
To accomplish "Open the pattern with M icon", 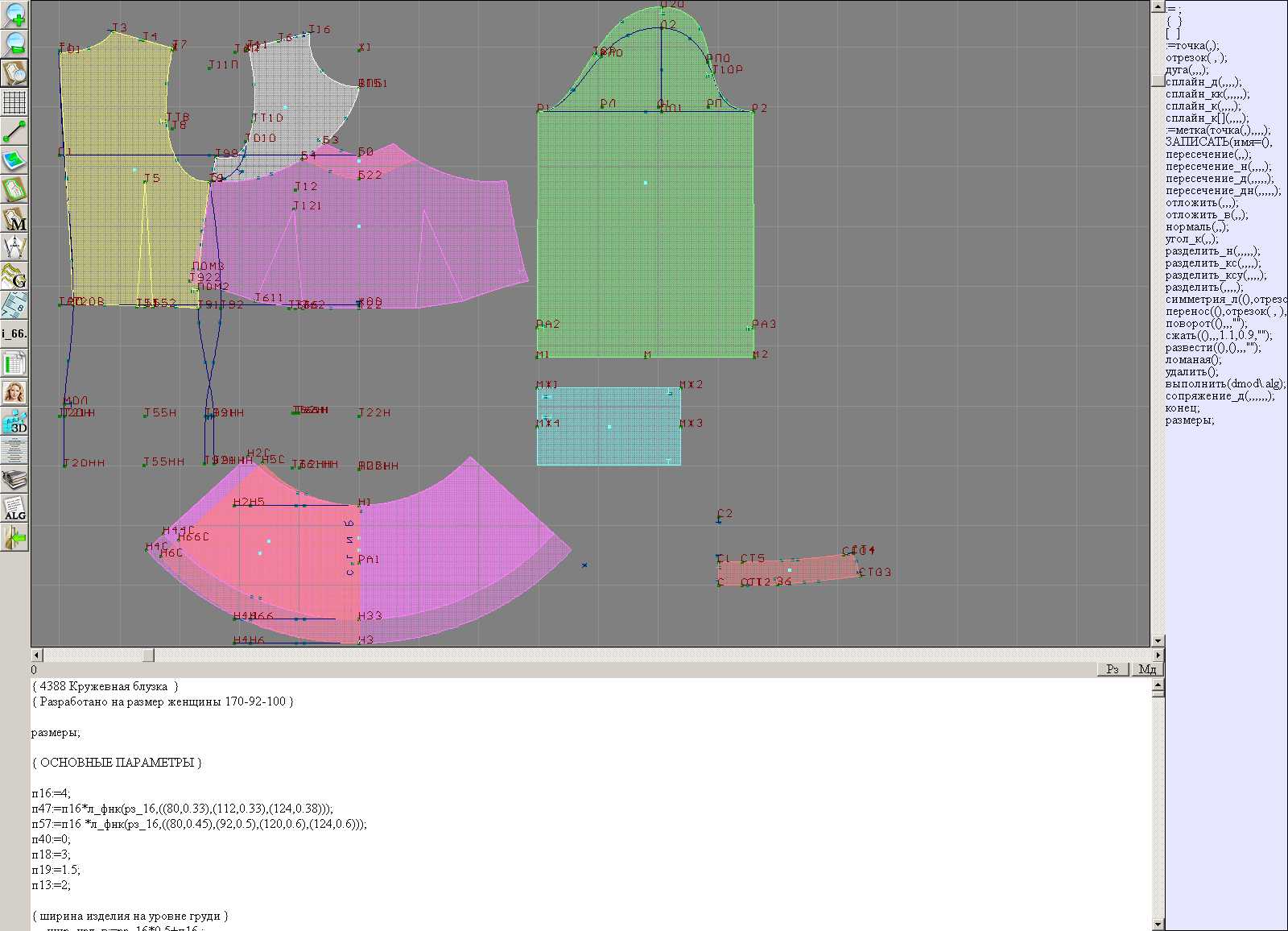I will point(14,219).
